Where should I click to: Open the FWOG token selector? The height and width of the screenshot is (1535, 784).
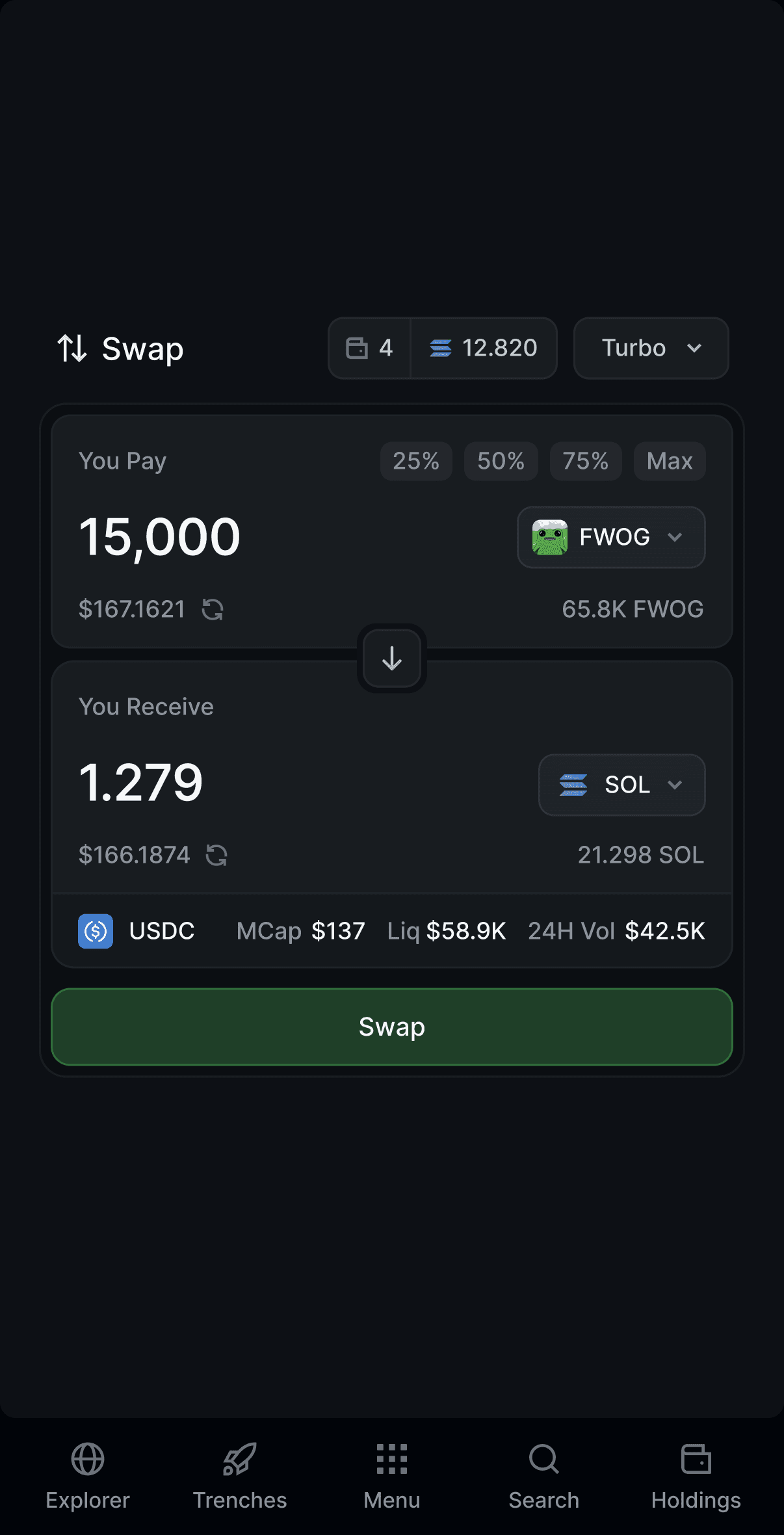click(x=610, y=537)
